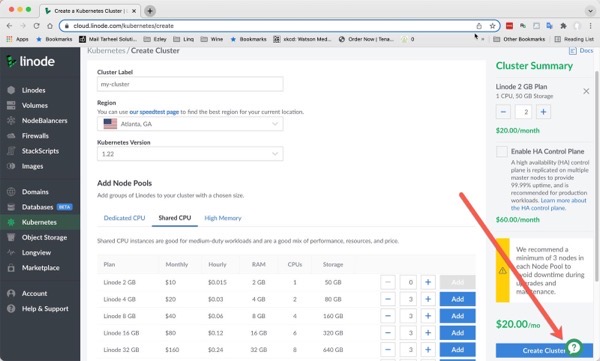Click the Linode logo
Viewport: 600px width, 361px height.
tap(31, 61)
